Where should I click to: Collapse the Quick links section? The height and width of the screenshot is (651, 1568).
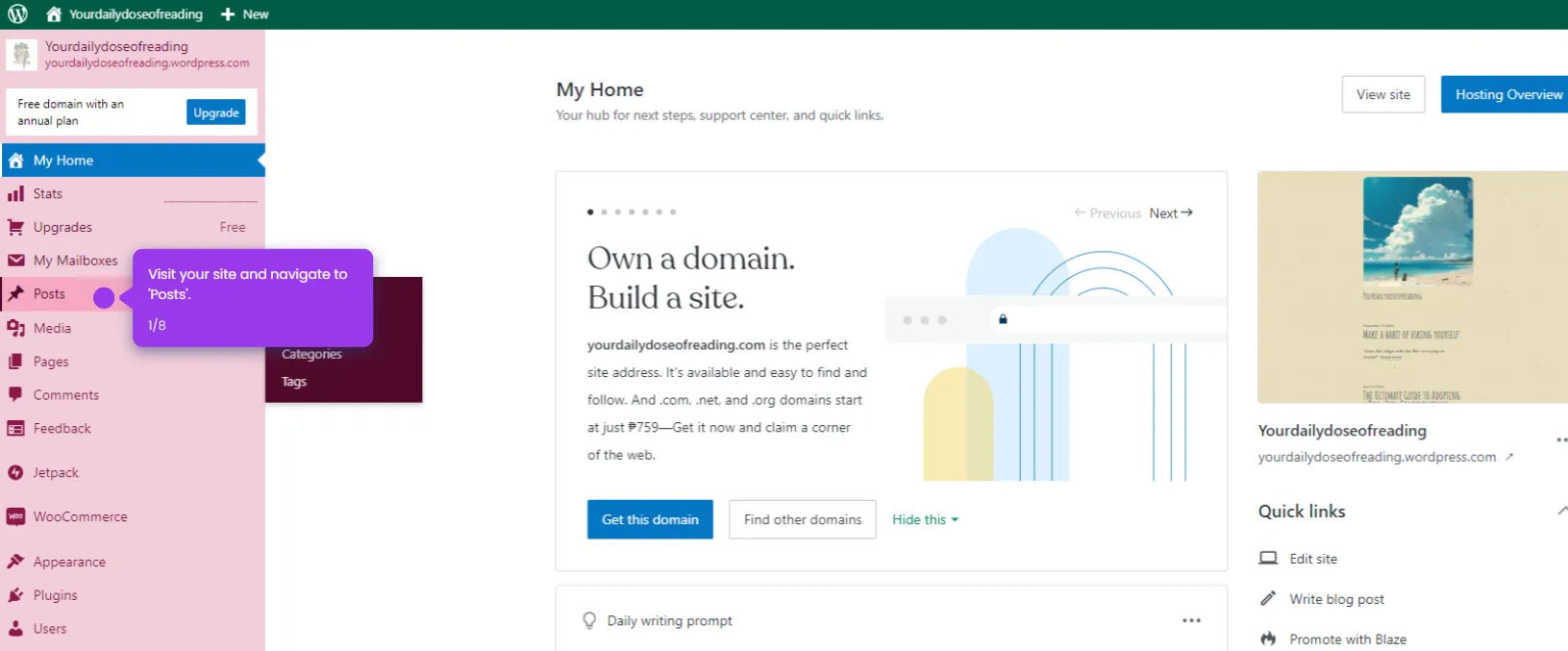(x=1561, y=512)
